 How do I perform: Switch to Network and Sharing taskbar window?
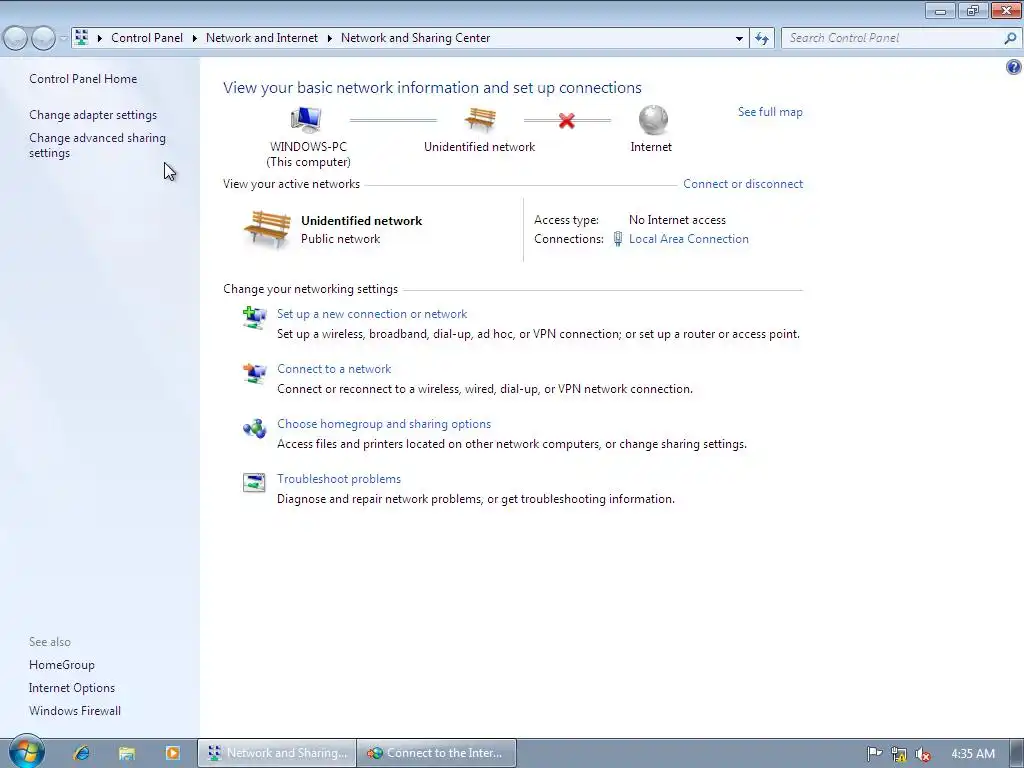click(278, 753)
